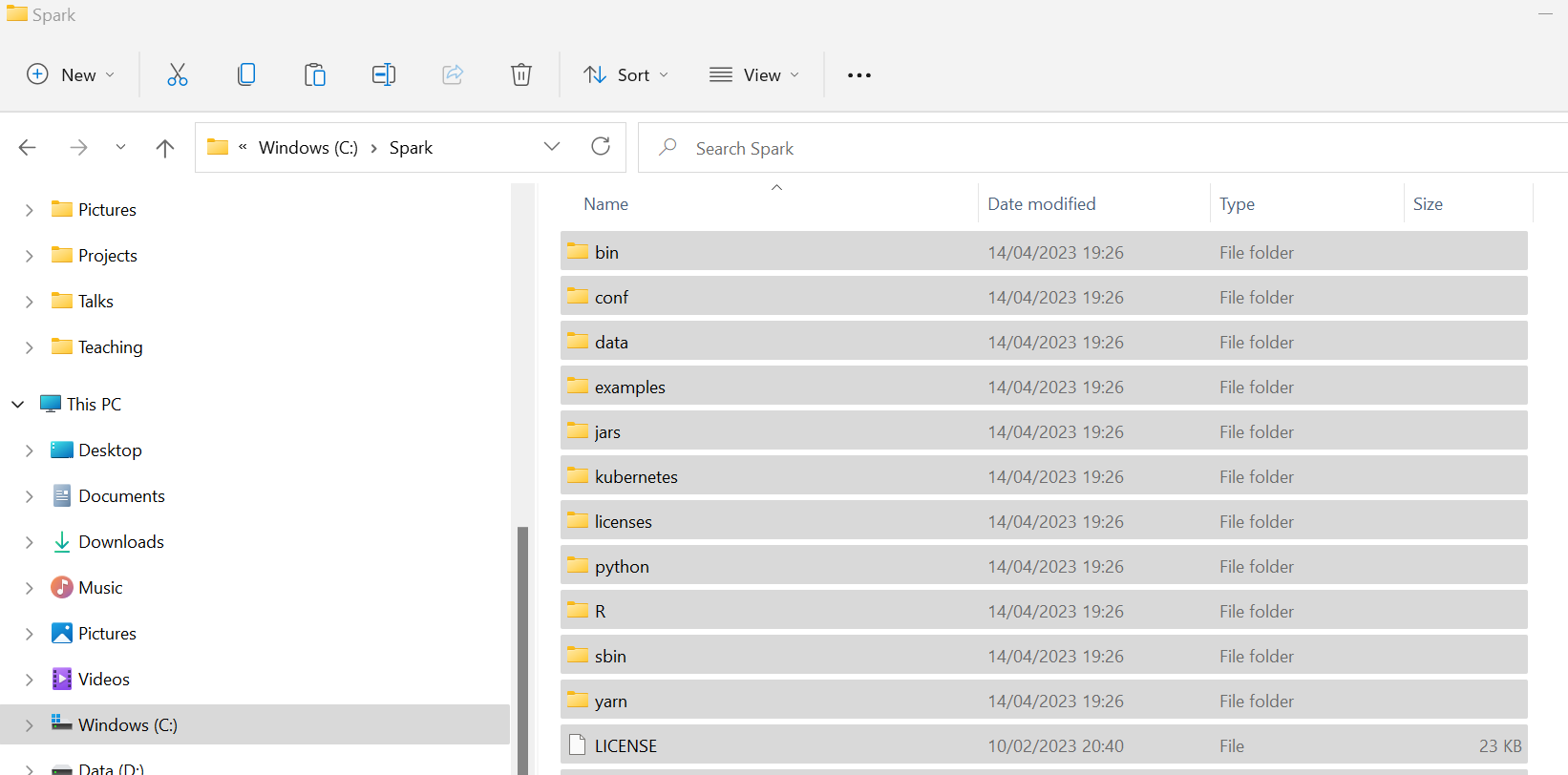
Task: Click the Windows (C:) drive icon
Action: (x=62, y=723)
